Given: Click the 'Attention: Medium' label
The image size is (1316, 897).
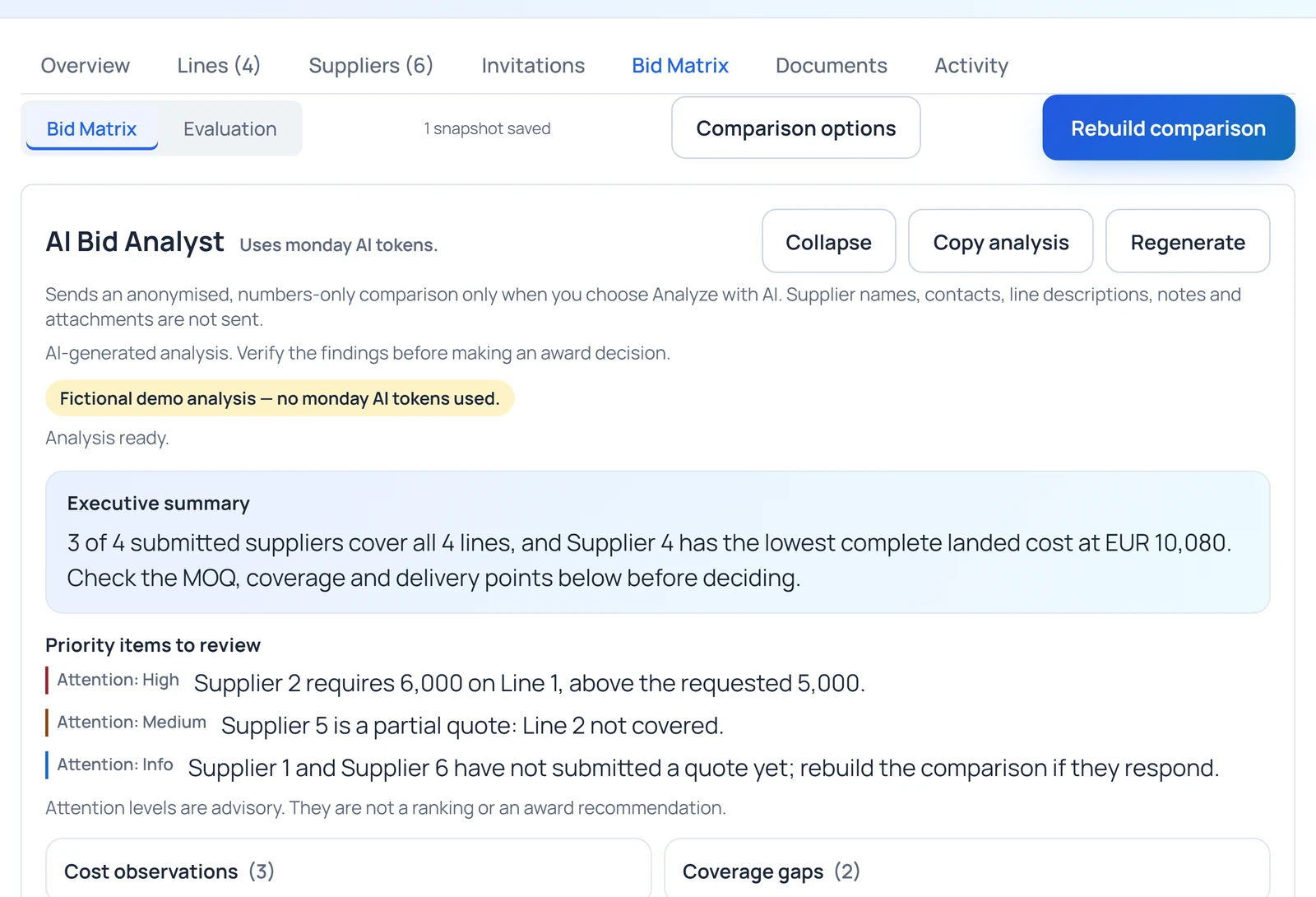Looking at the screenshot, I should pyautogui.click(x=132, y=722).
